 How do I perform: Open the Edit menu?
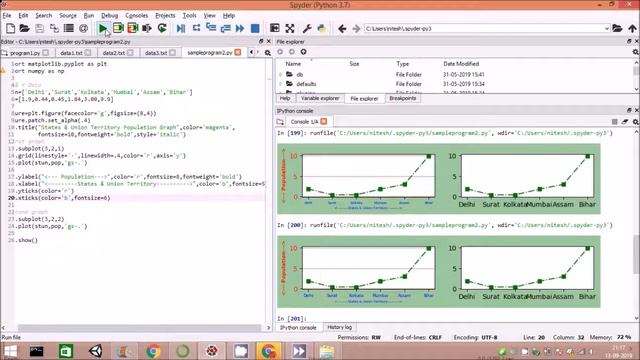(x=23, y=16)
